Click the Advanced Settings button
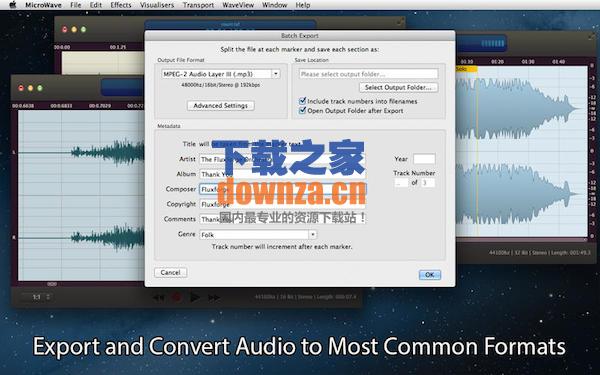The width and height of the screenshot is (600, 375). 220,106
